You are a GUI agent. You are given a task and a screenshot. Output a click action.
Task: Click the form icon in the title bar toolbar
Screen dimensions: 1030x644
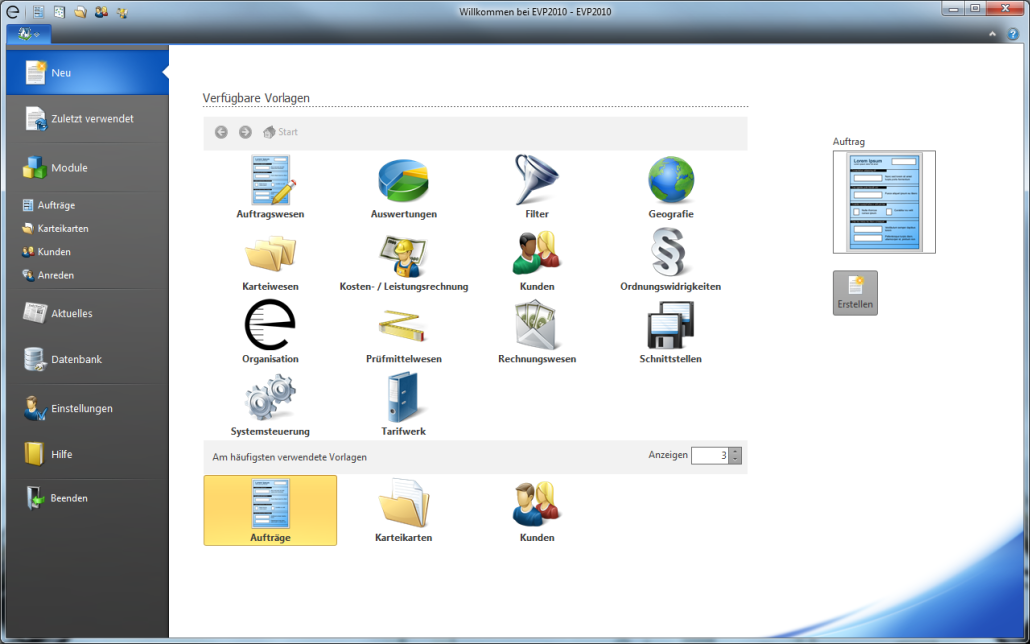tap(38, 11)
